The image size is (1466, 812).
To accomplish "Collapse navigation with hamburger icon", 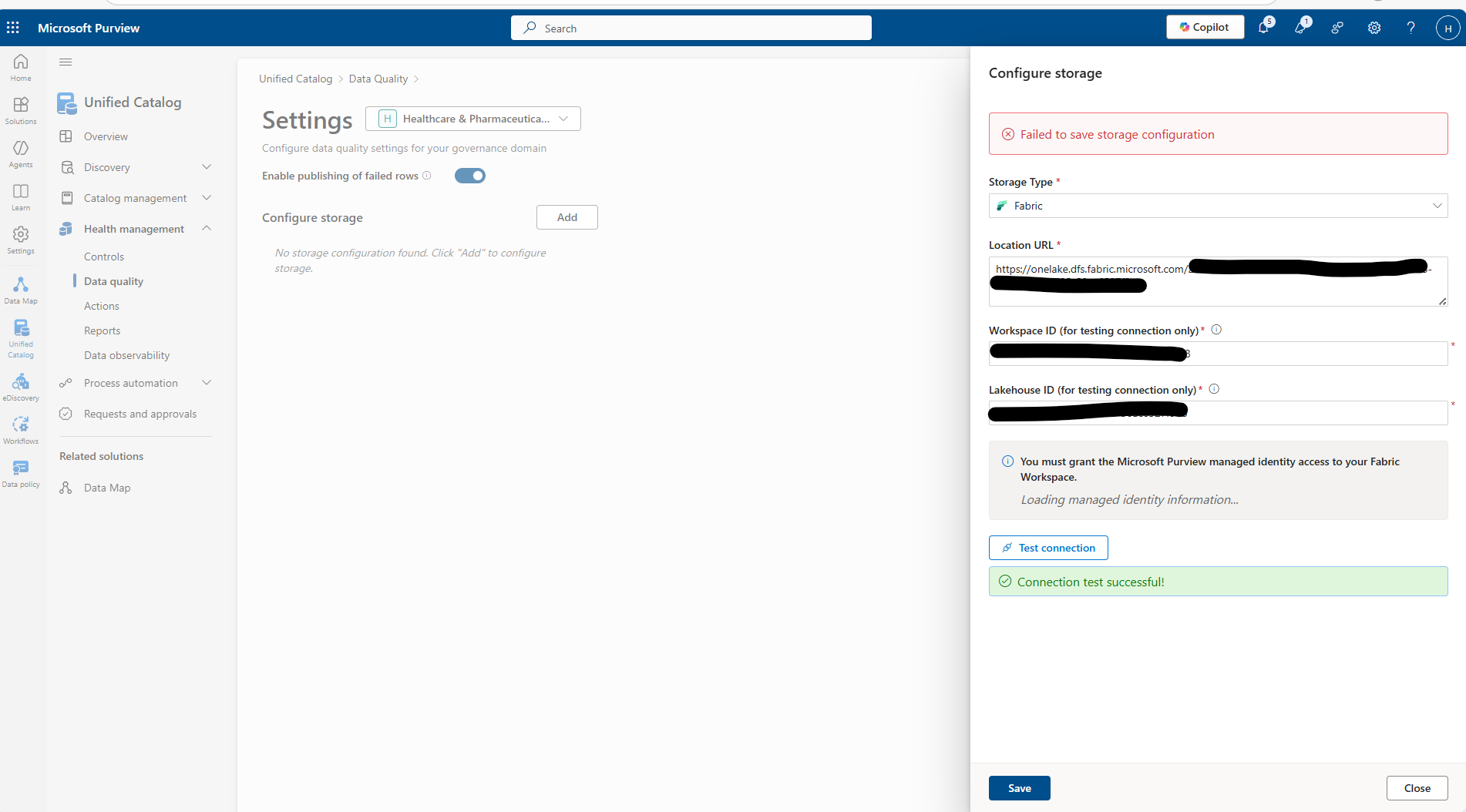I will [66, 62].
